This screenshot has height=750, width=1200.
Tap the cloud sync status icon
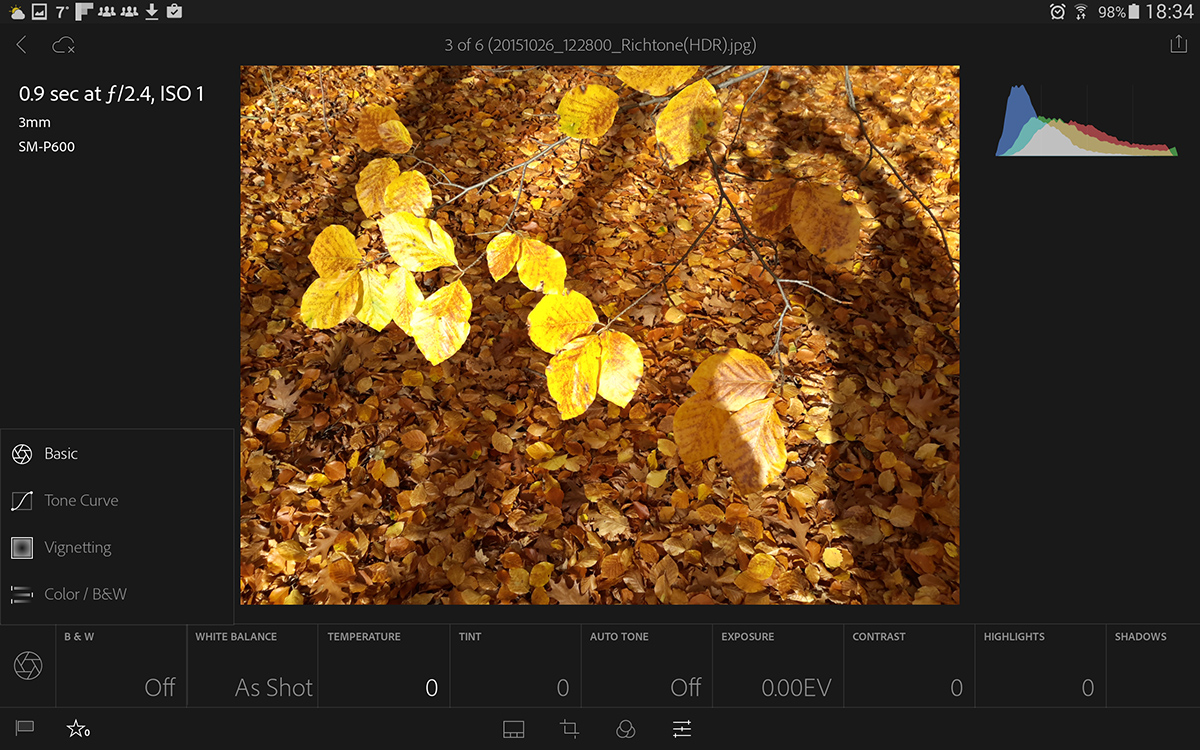click(x=63, y=45)
